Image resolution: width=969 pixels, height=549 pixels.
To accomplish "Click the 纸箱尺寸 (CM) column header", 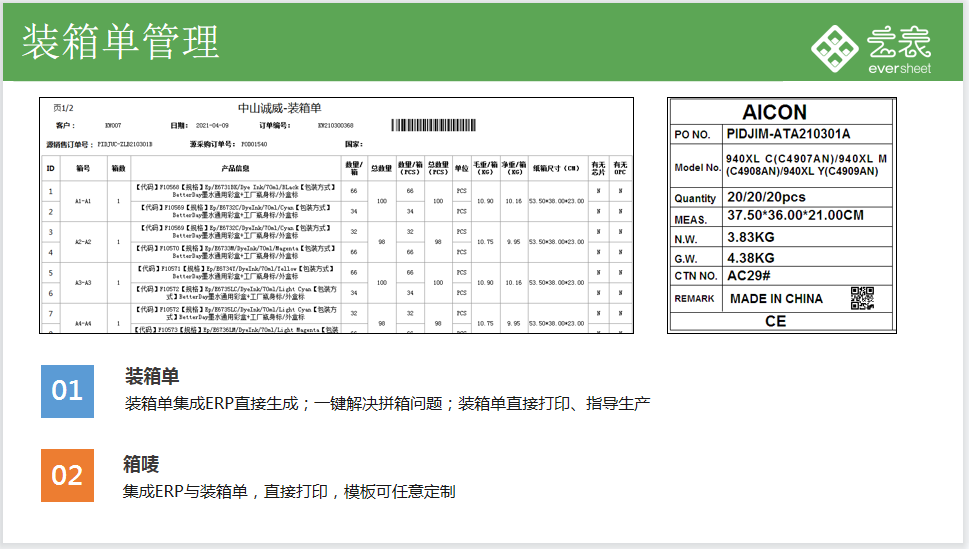I will tap(556, 168).
